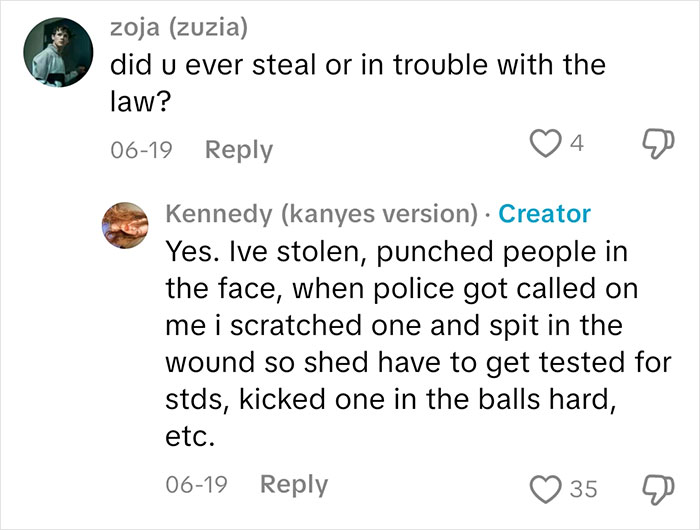
Task: Click the 06-19 date on zoja's comment
Action: 142,150
